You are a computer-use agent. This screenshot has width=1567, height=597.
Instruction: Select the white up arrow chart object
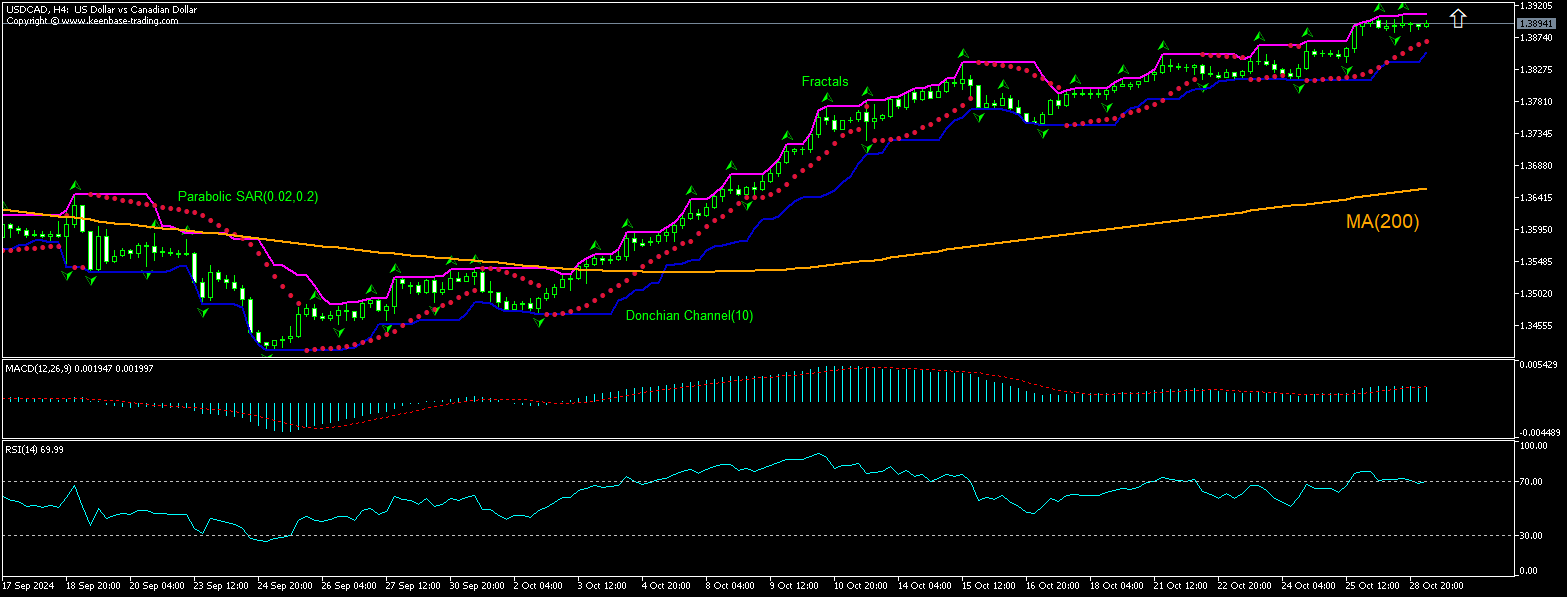1458,17
